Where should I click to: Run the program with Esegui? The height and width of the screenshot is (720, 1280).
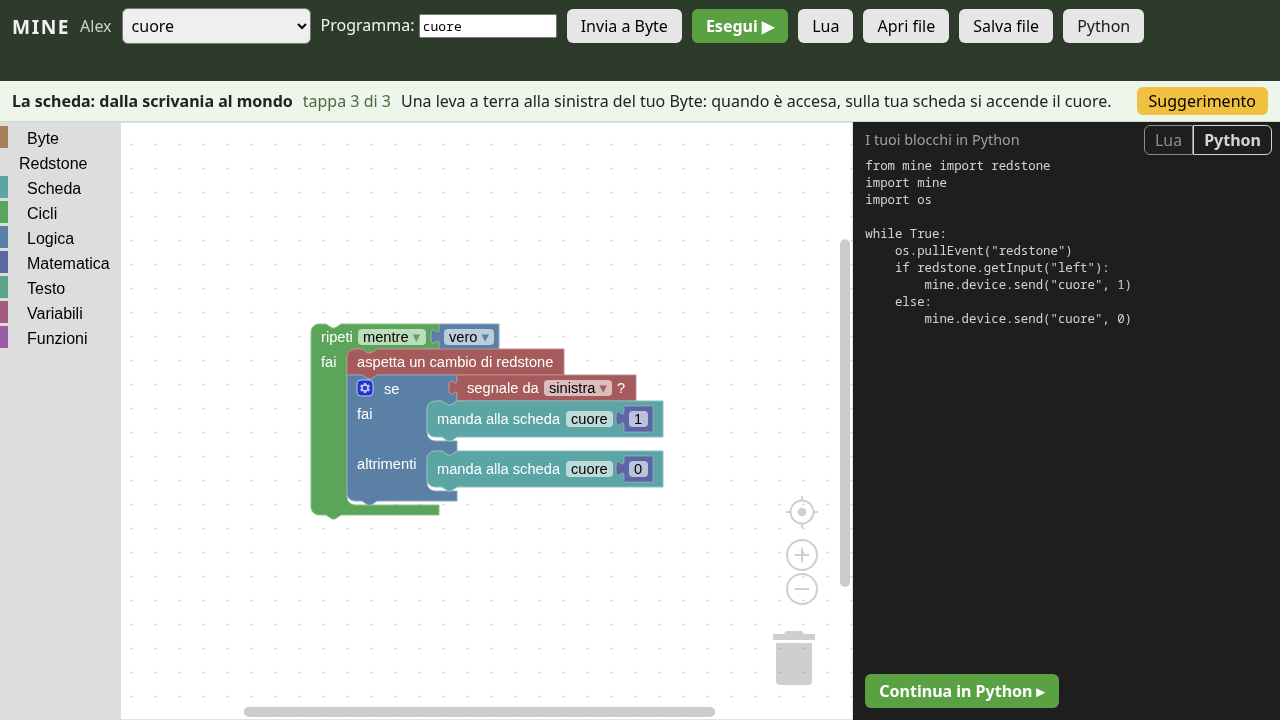740,26
